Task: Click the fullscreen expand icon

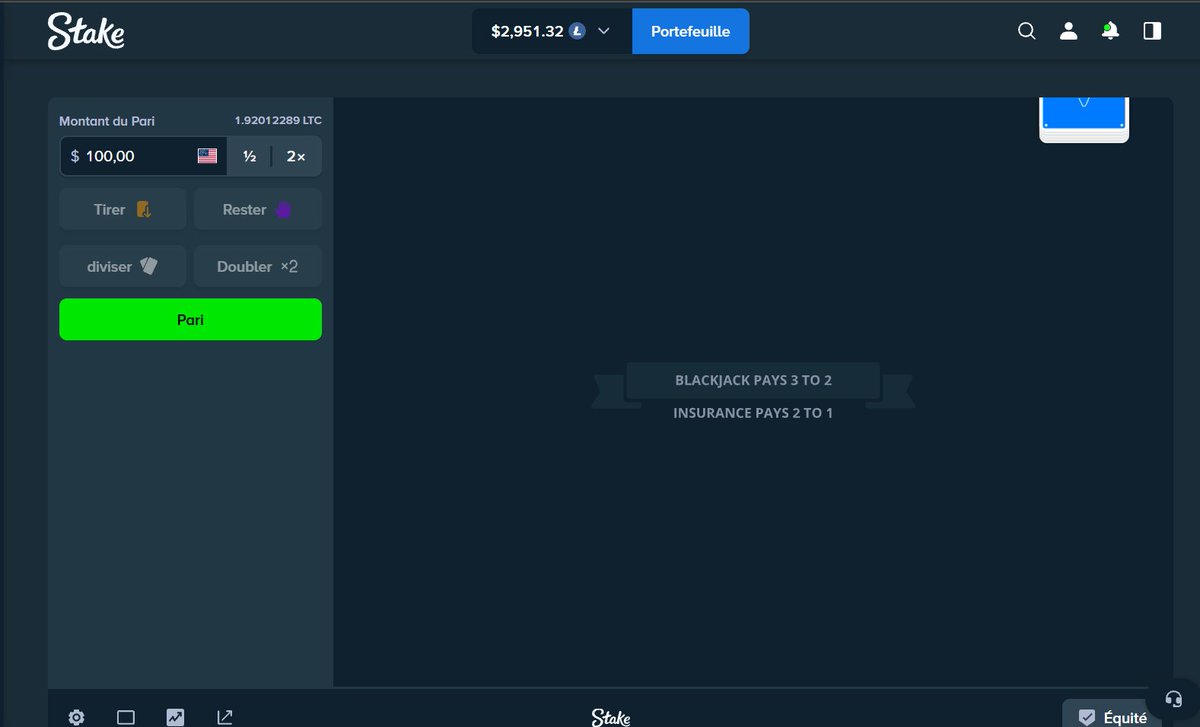Action: click(x=224, y=717)
